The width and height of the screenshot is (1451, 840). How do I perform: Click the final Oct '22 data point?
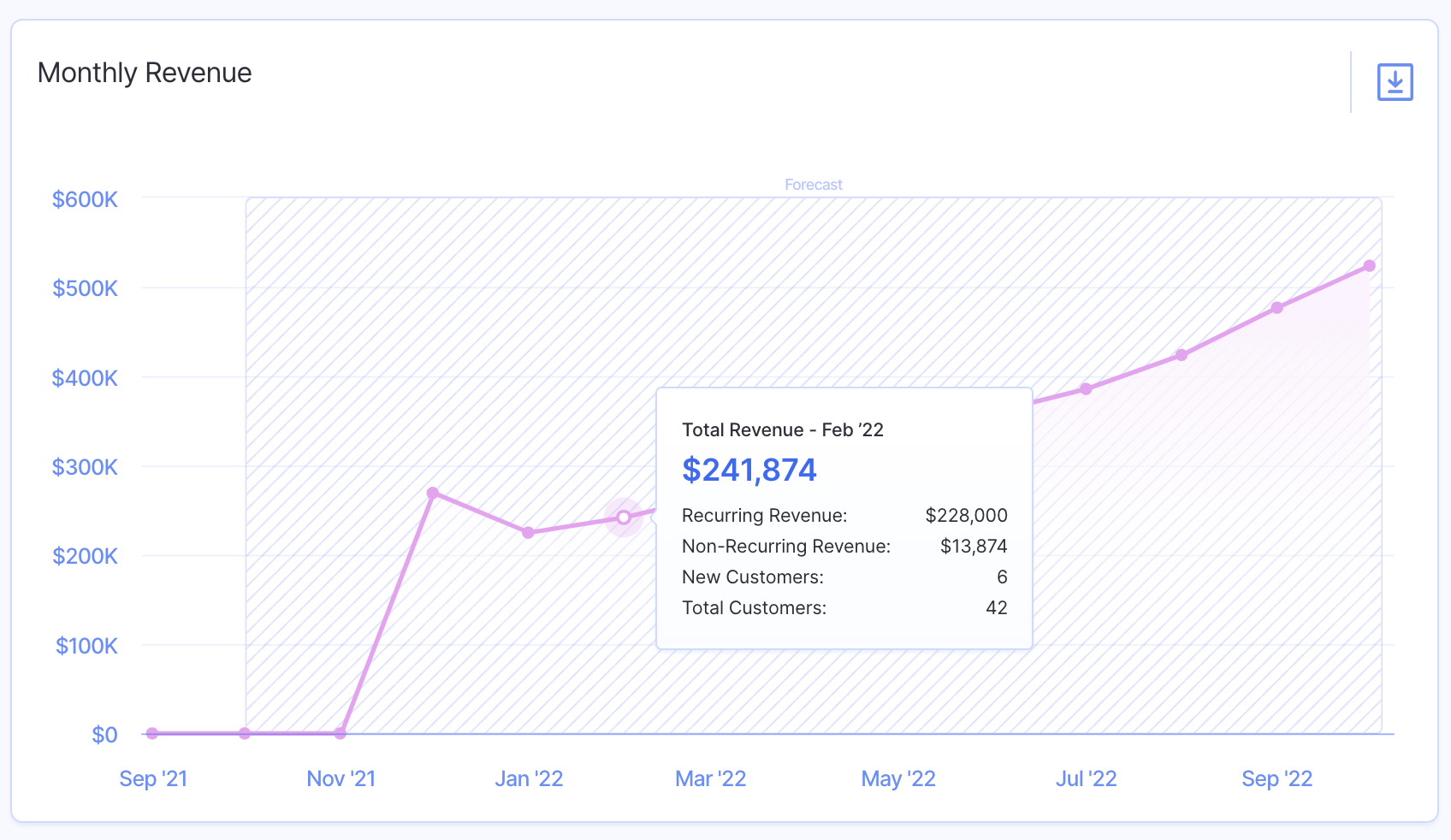pos(1369,266)
